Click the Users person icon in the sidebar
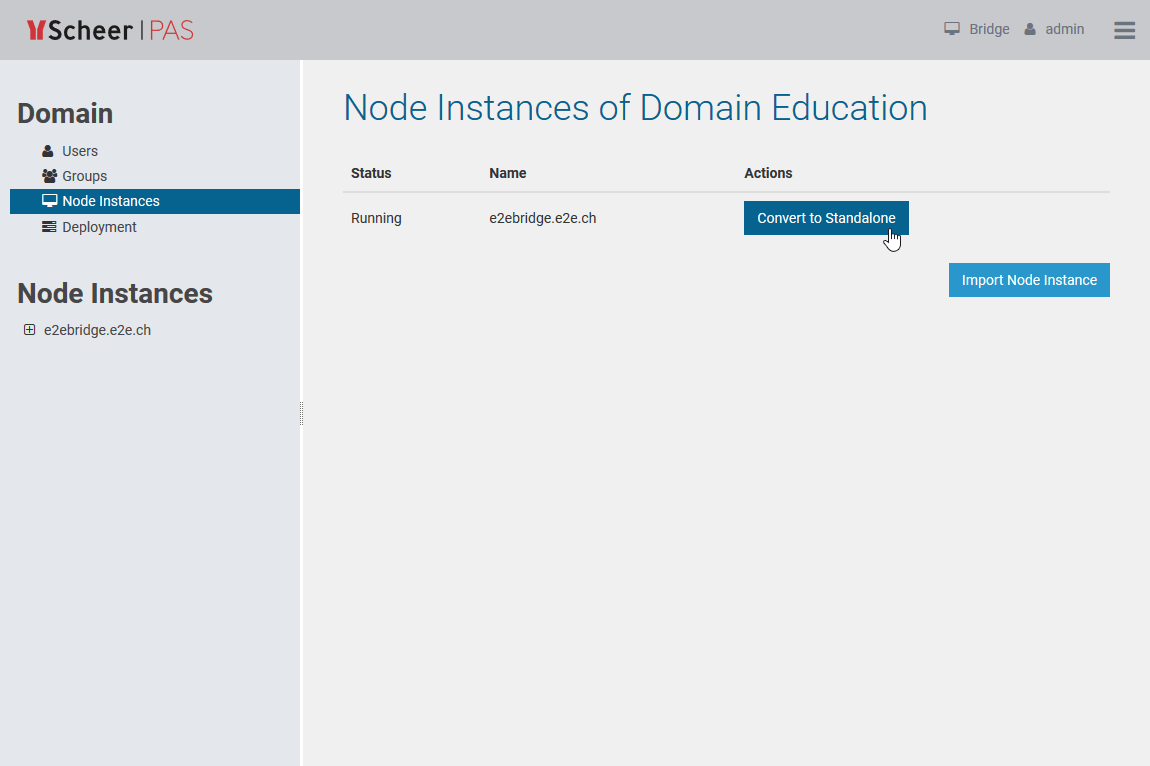Screen dimensions: 1150x766 46,151
